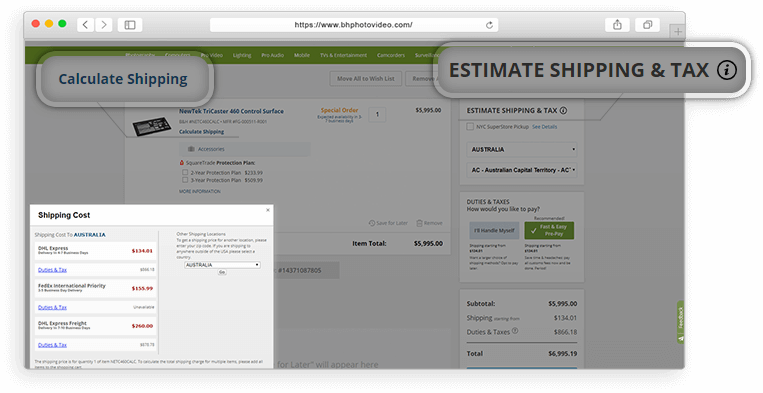Reload the page with refresh icon

pyautogui.click(x=489, y=25)
